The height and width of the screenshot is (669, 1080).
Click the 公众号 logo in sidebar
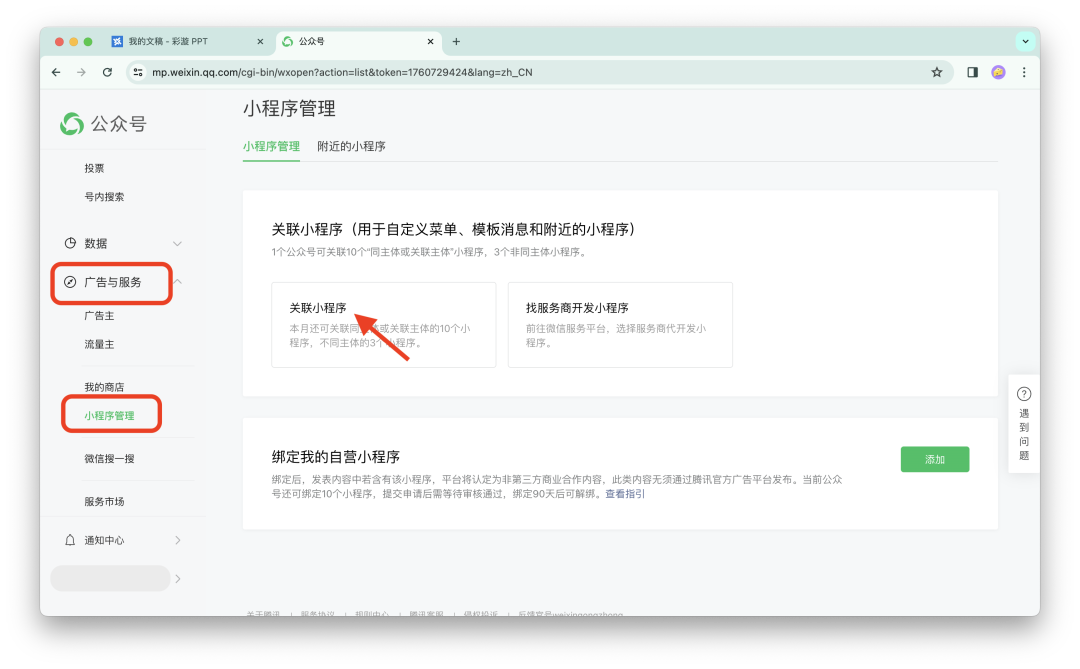[x=103, y=124]
